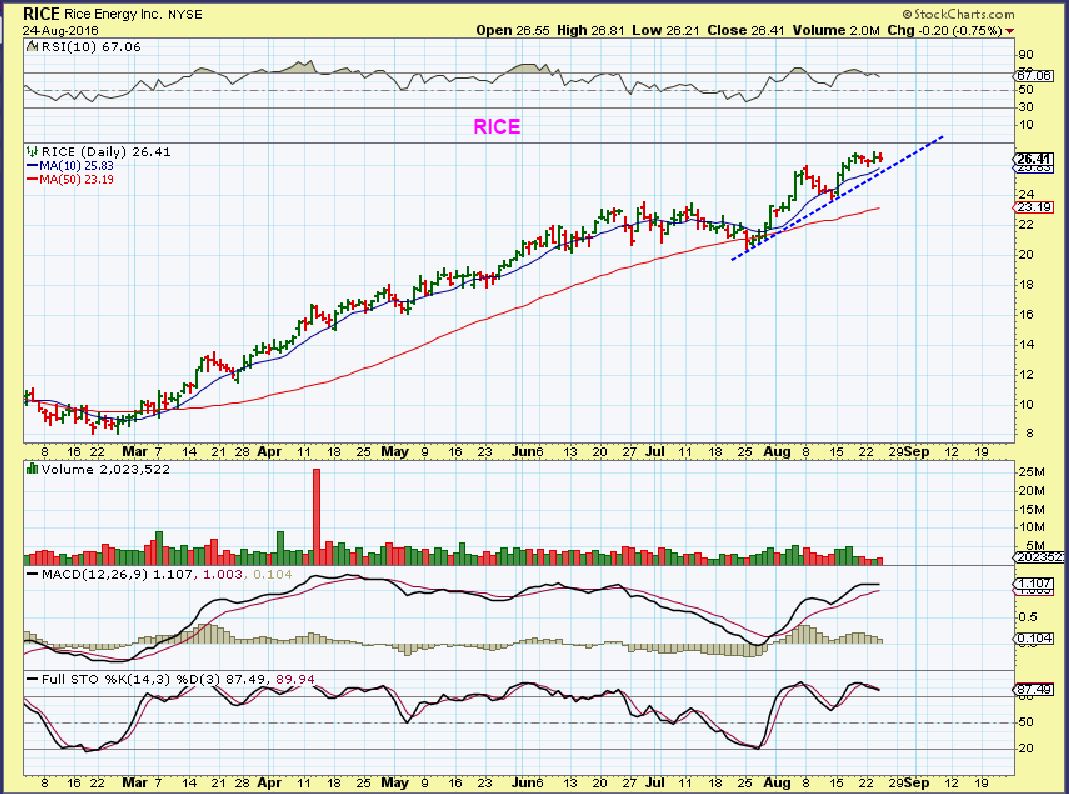
Task: Click the 23.19 MA(50) tag on right axis
Action: pos(1034,207)
